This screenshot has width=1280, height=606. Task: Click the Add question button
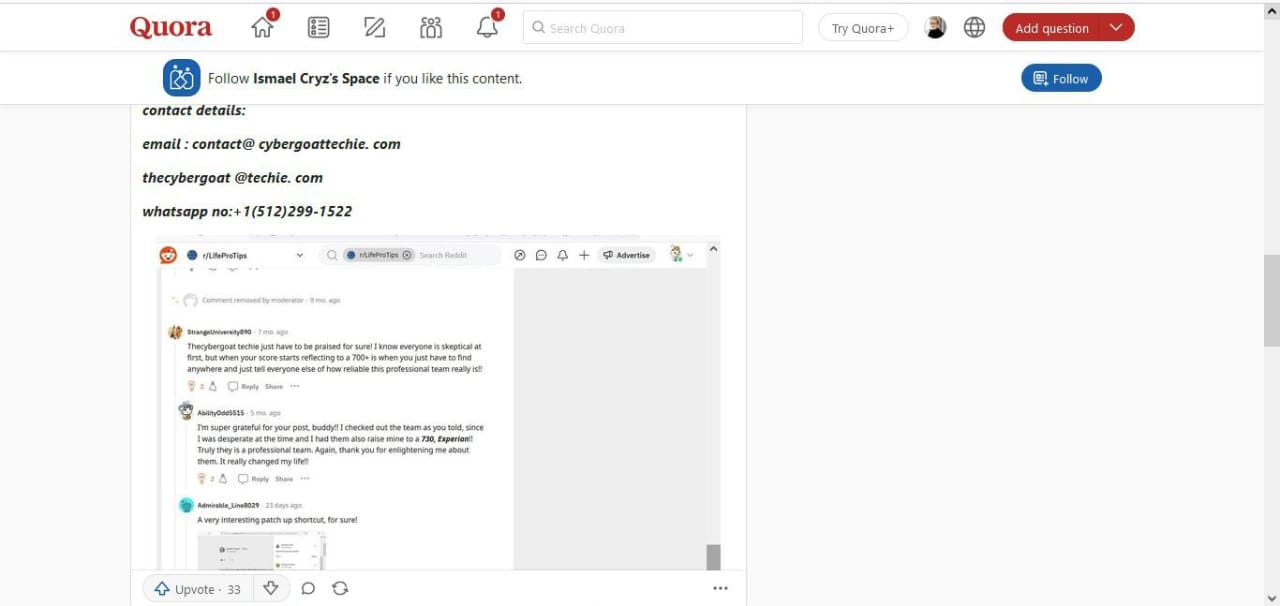pos(1051,28)
